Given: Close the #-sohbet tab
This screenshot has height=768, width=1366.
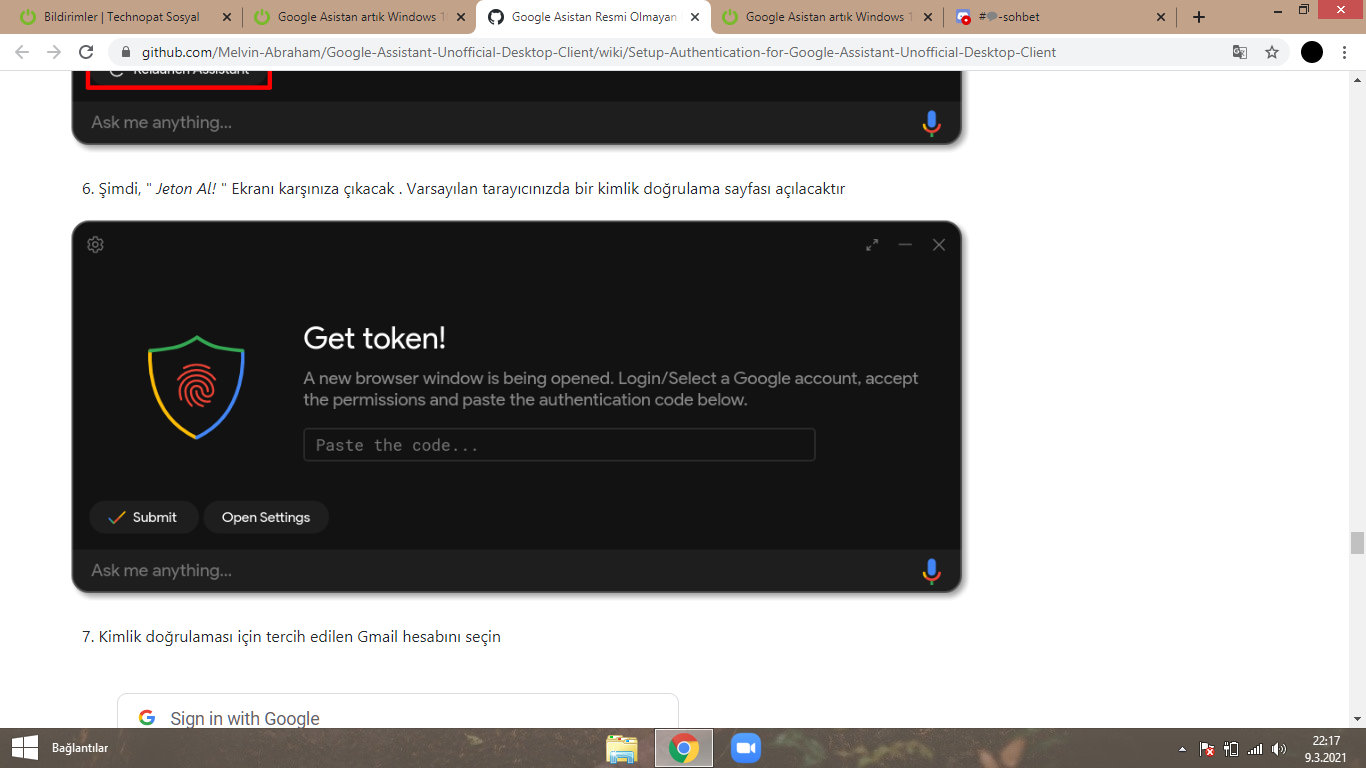Looking at the screenshot, I should 1161,17.
